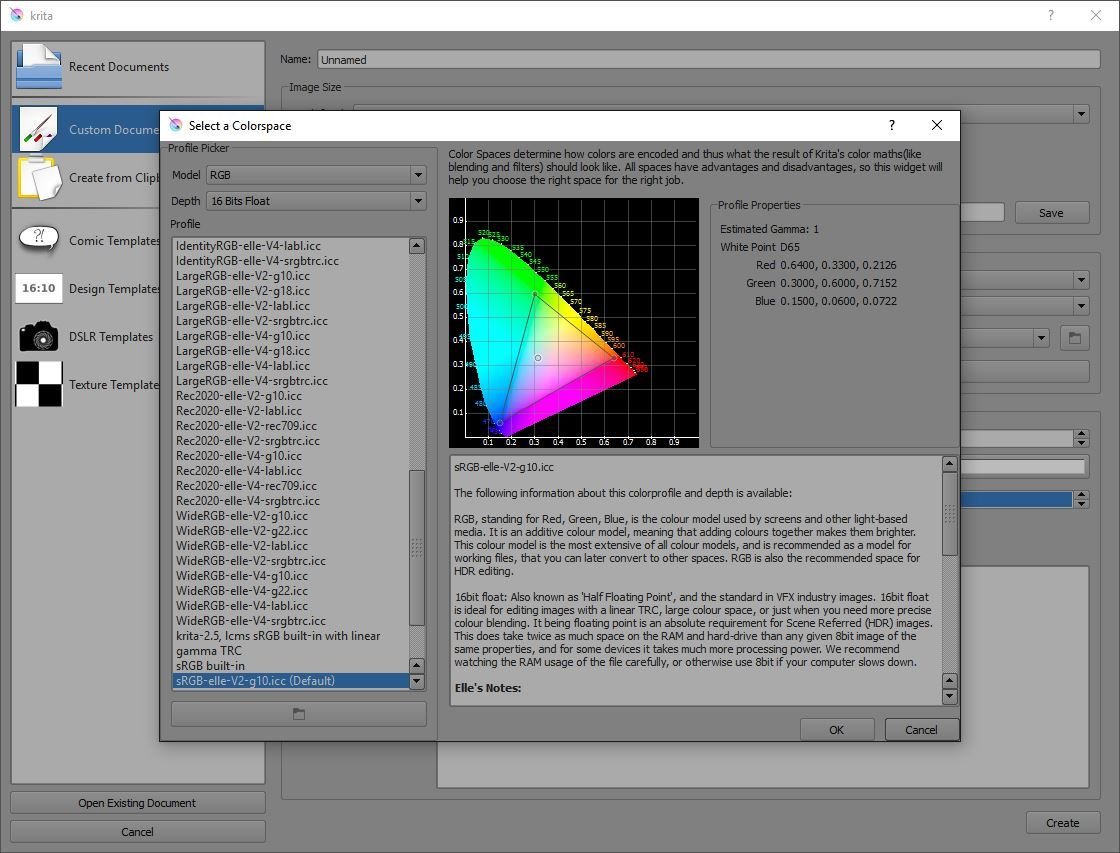Select sRGB built-in profile
1120x853 pixels.
pos(291,666)
